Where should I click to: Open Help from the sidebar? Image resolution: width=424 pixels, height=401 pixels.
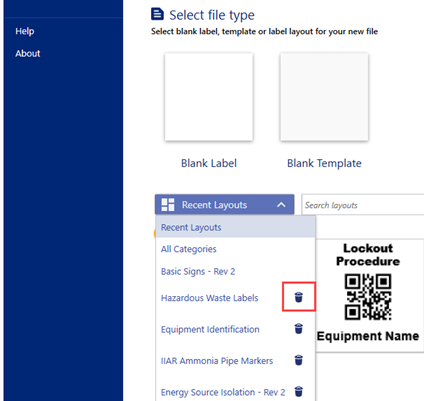[x=25, y=31]
